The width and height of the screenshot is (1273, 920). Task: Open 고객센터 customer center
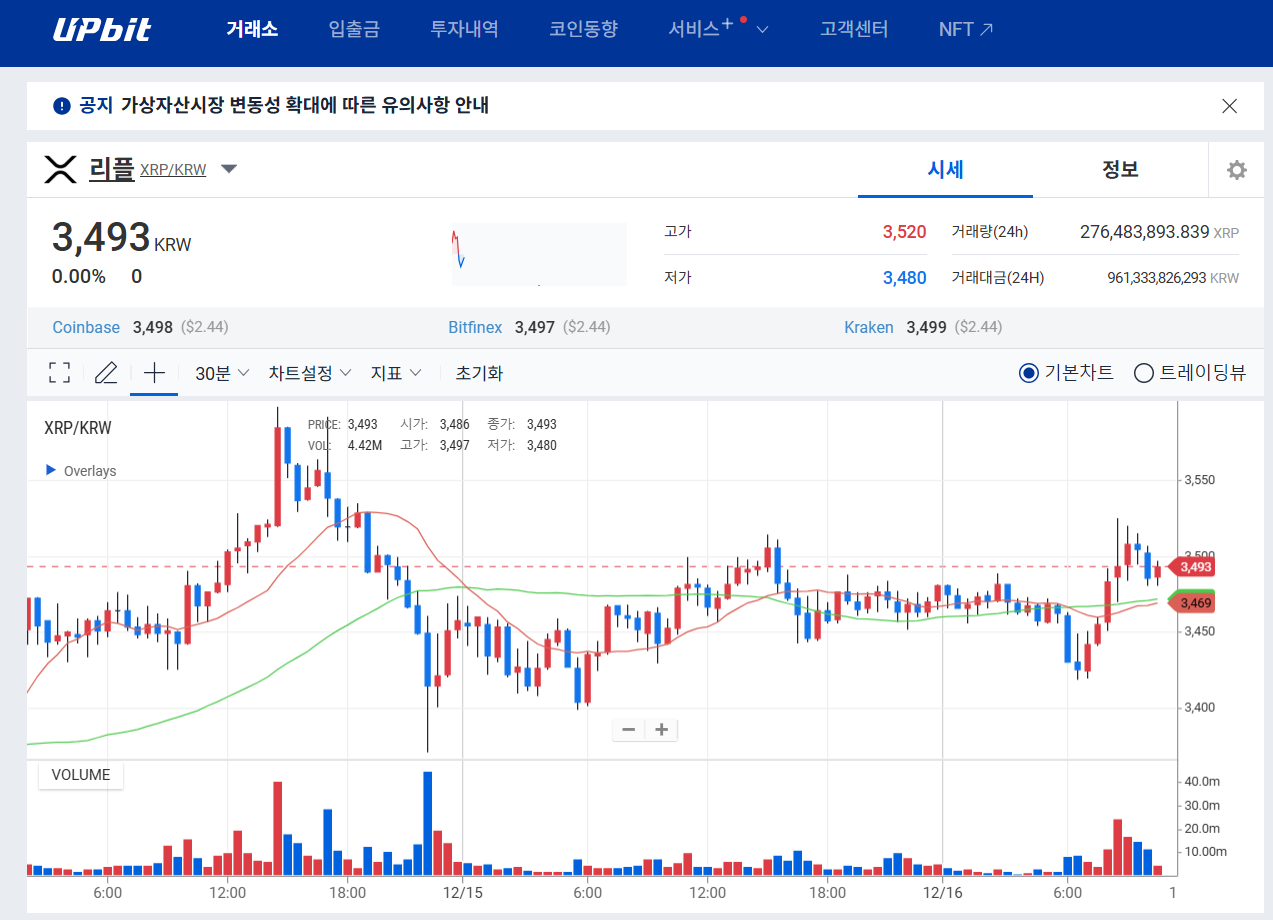854,29
